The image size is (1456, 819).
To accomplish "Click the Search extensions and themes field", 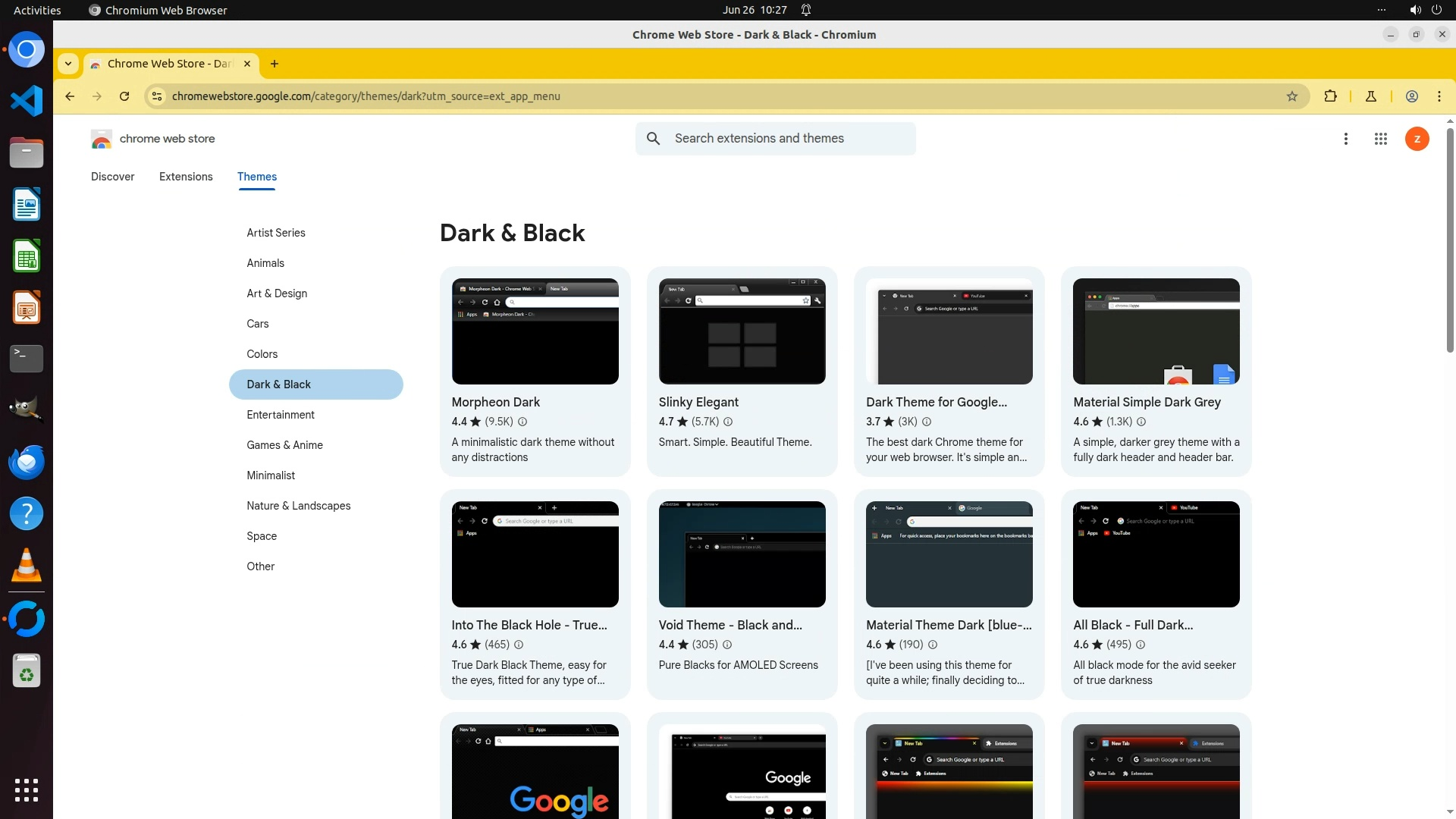I will click(x=789, y=139).
